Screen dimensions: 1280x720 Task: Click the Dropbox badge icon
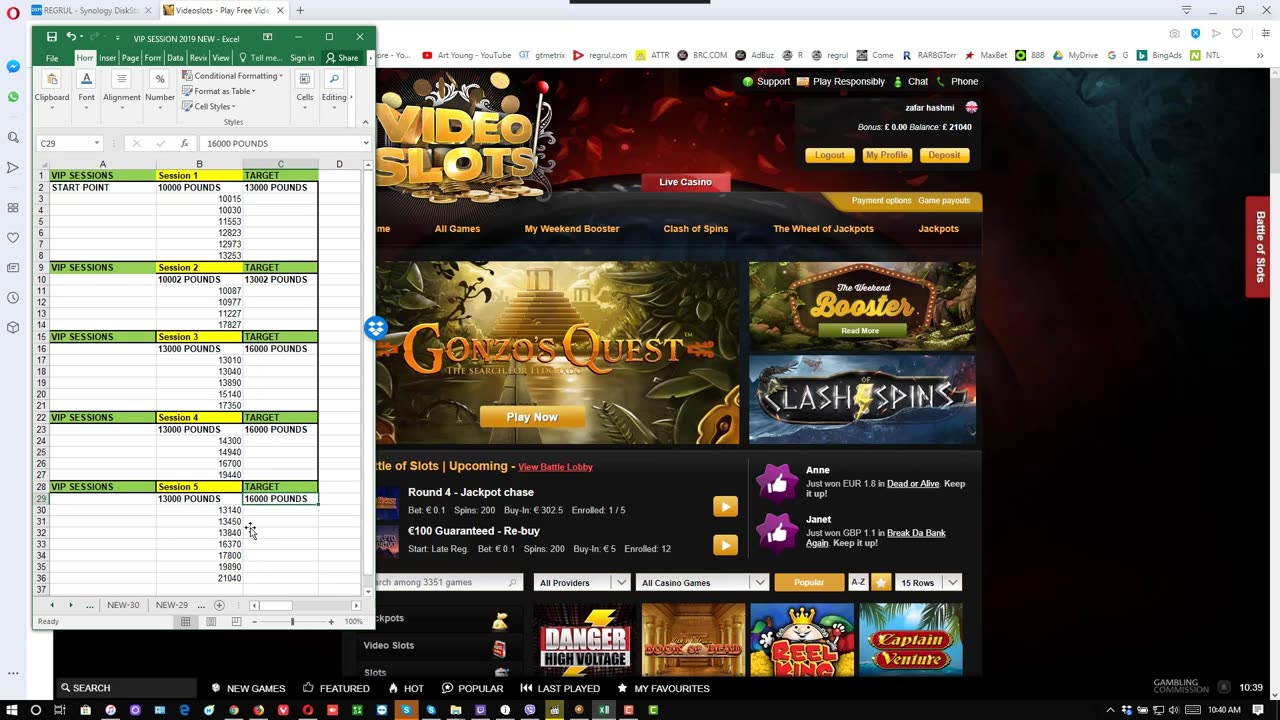point(375,328)
